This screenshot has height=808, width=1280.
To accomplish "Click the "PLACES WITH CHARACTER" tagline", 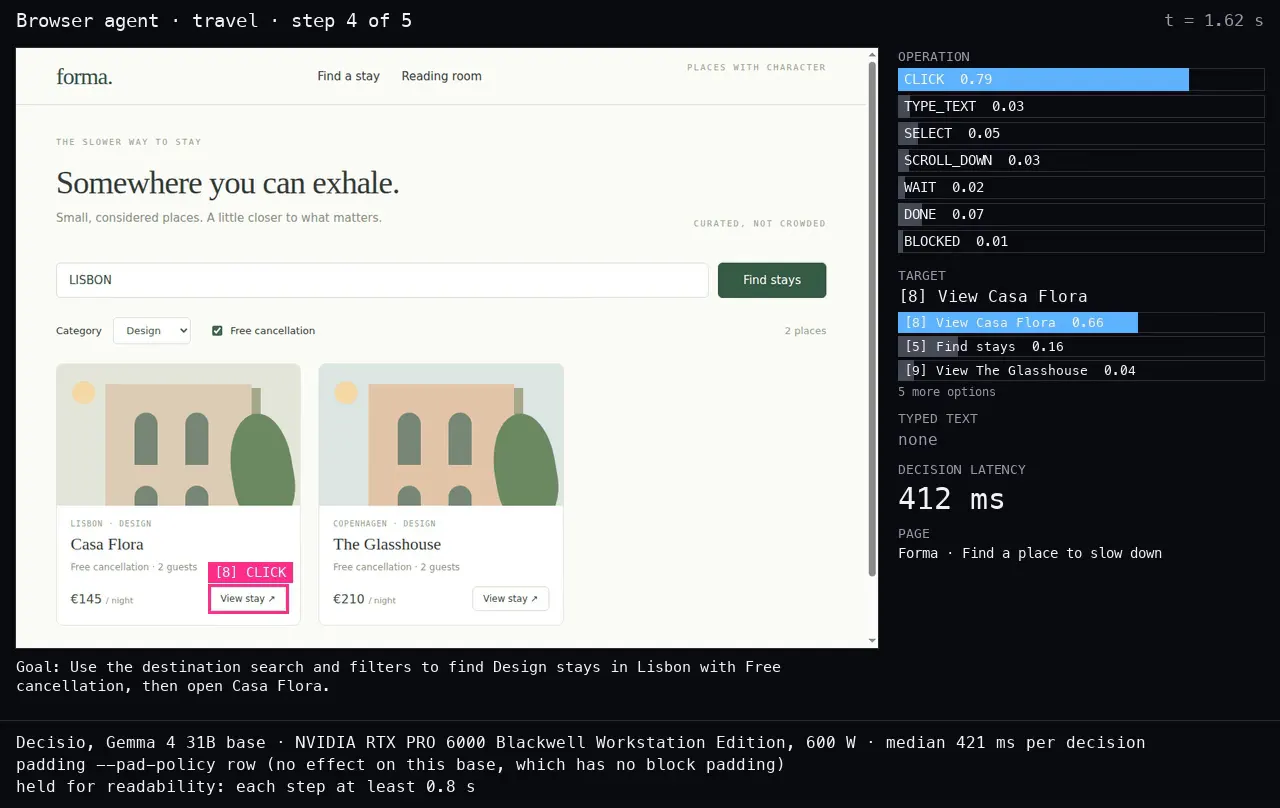I will (756, 68).
